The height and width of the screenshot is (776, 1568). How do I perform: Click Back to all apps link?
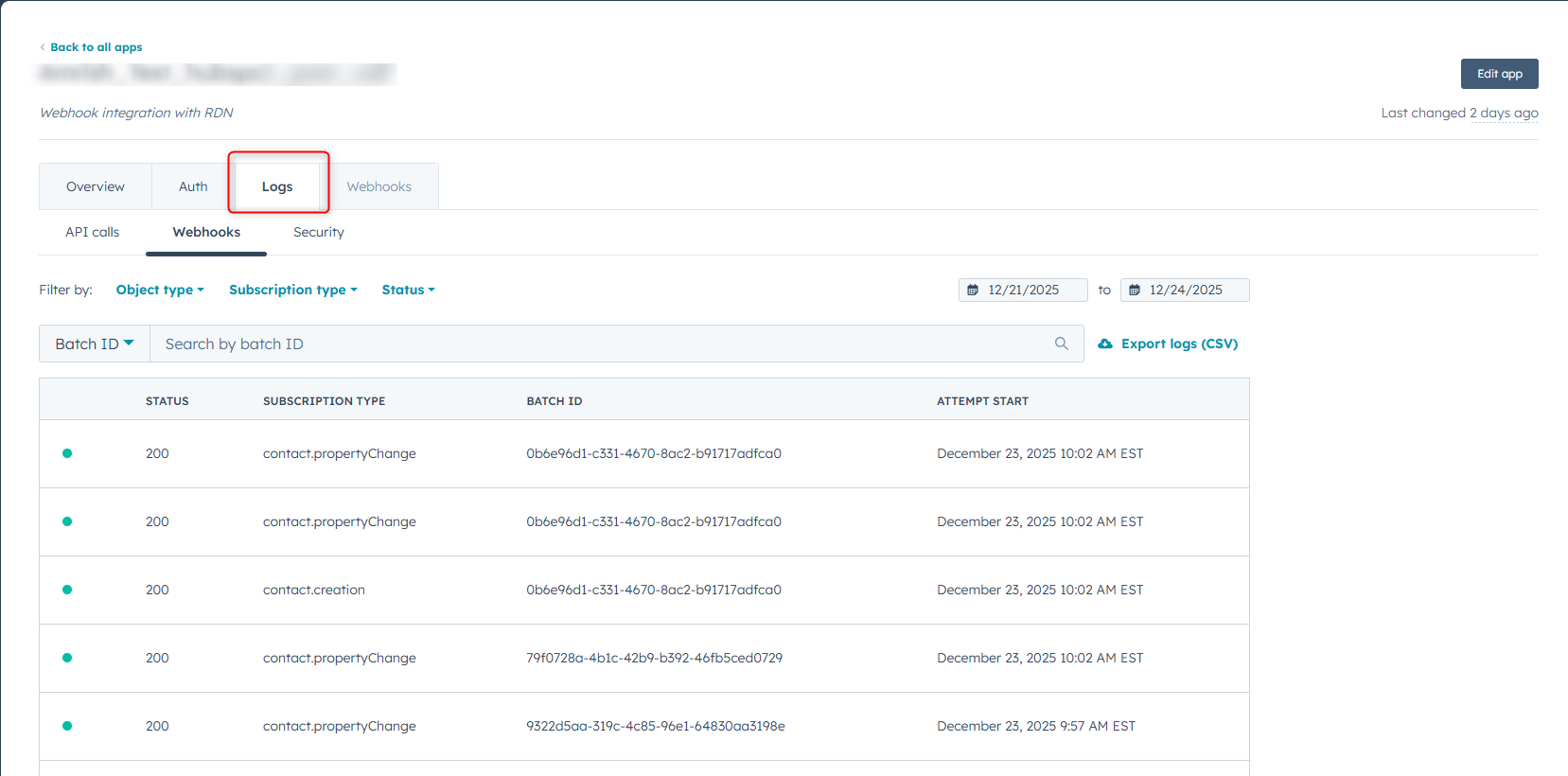pos(97,47)
